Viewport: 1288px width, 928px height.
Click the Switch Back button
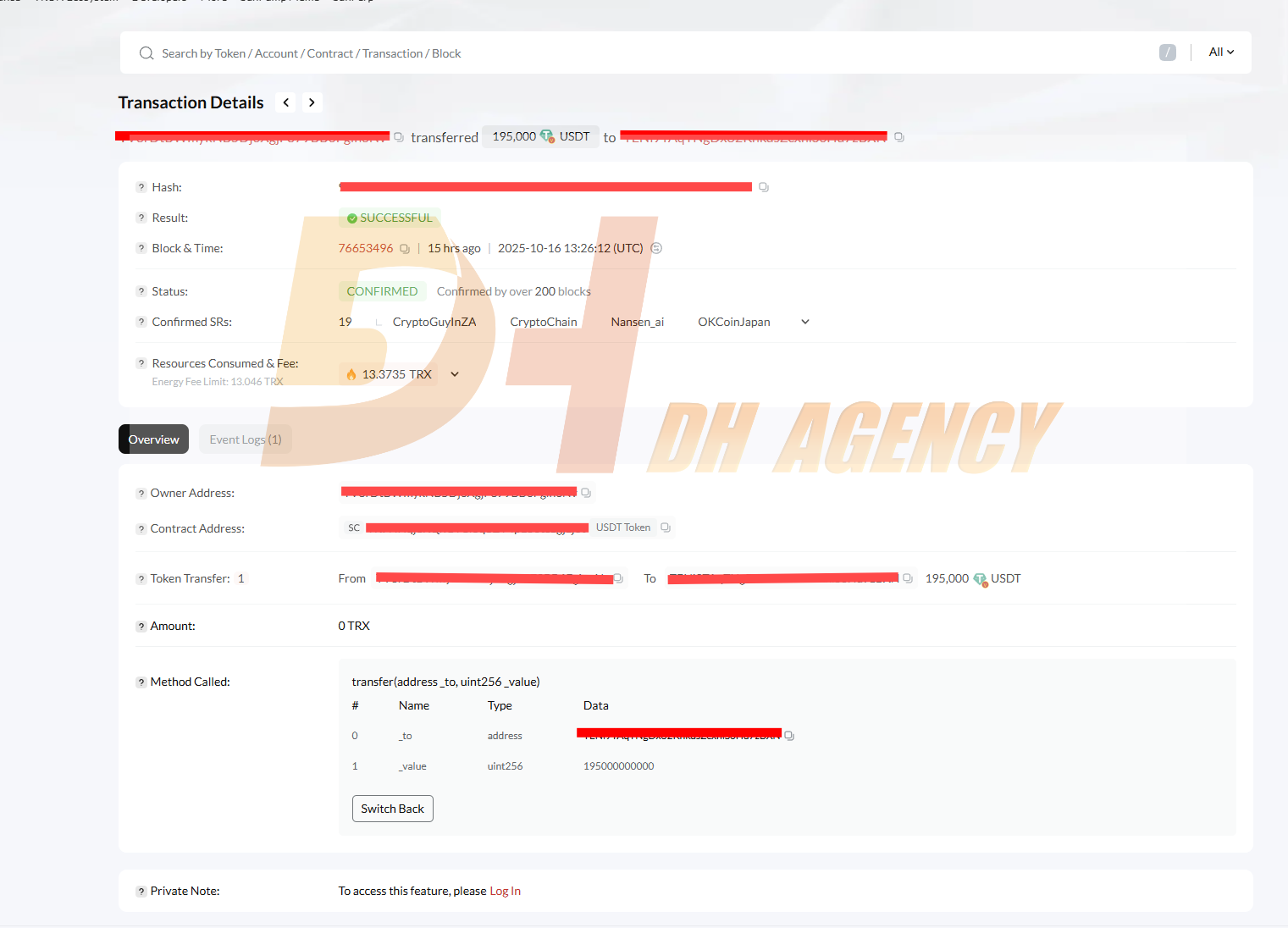[393, 809]
